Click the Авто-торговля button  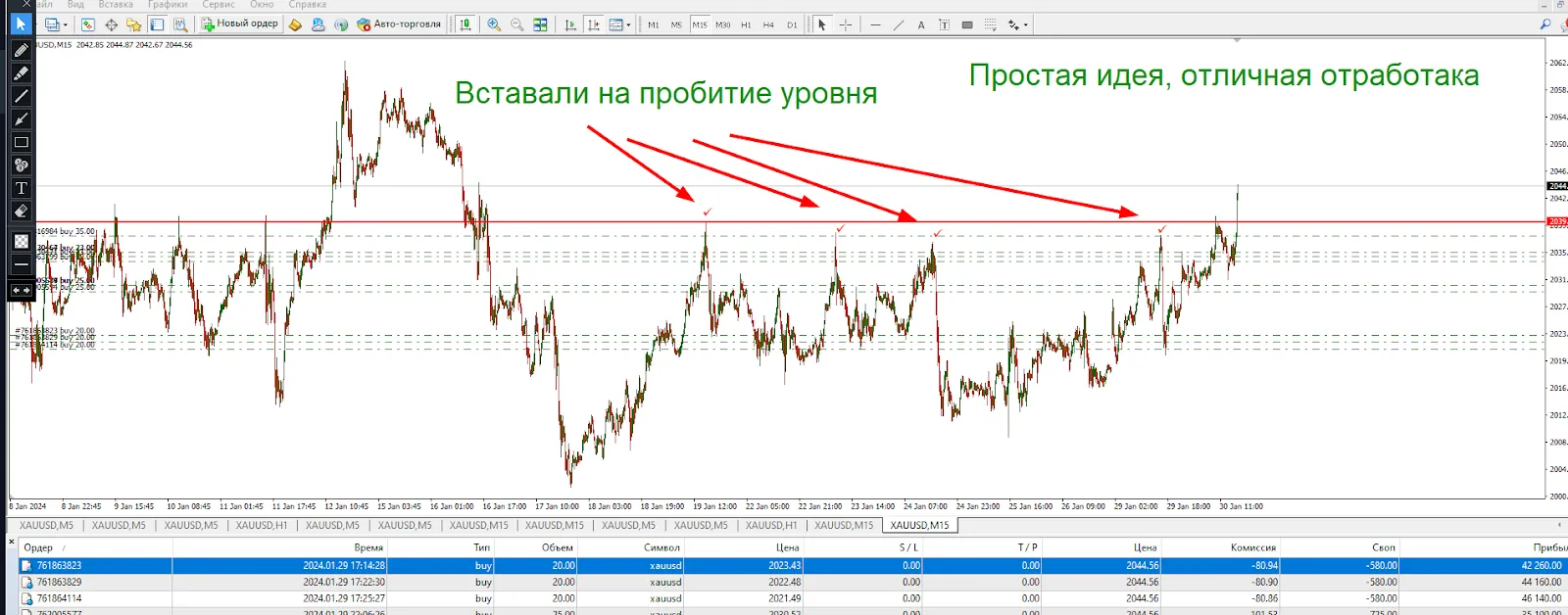tap(399, 24)
